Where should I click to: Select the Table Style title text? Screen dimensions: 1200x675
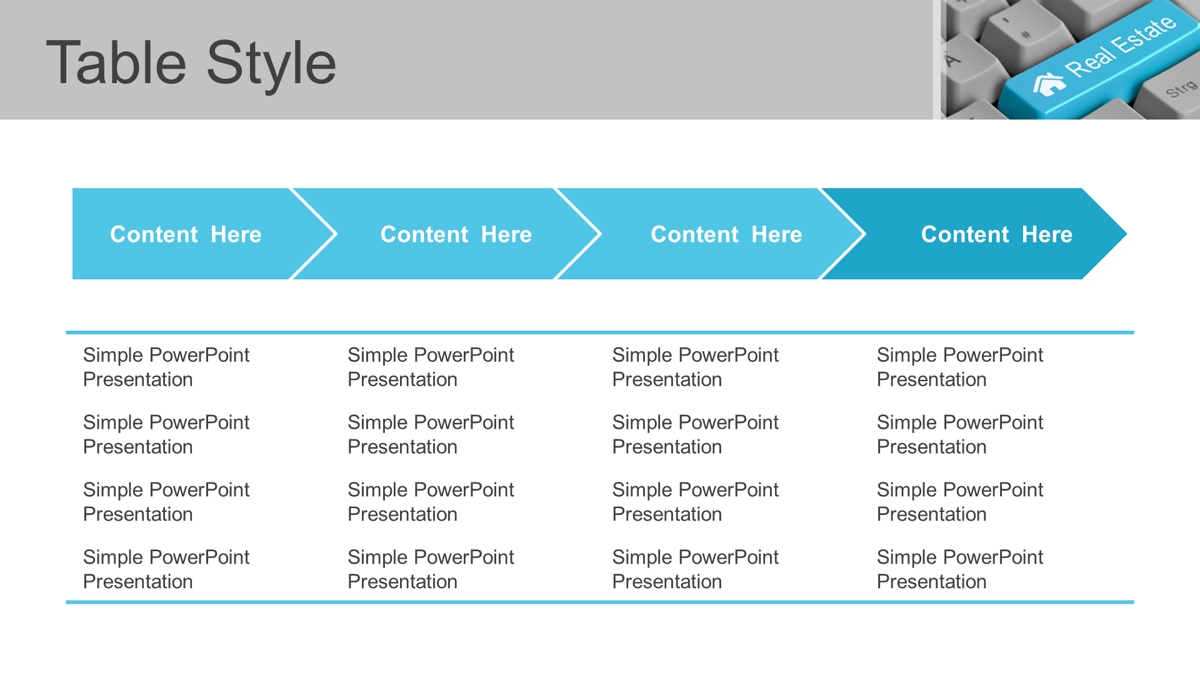pos(191,62)
